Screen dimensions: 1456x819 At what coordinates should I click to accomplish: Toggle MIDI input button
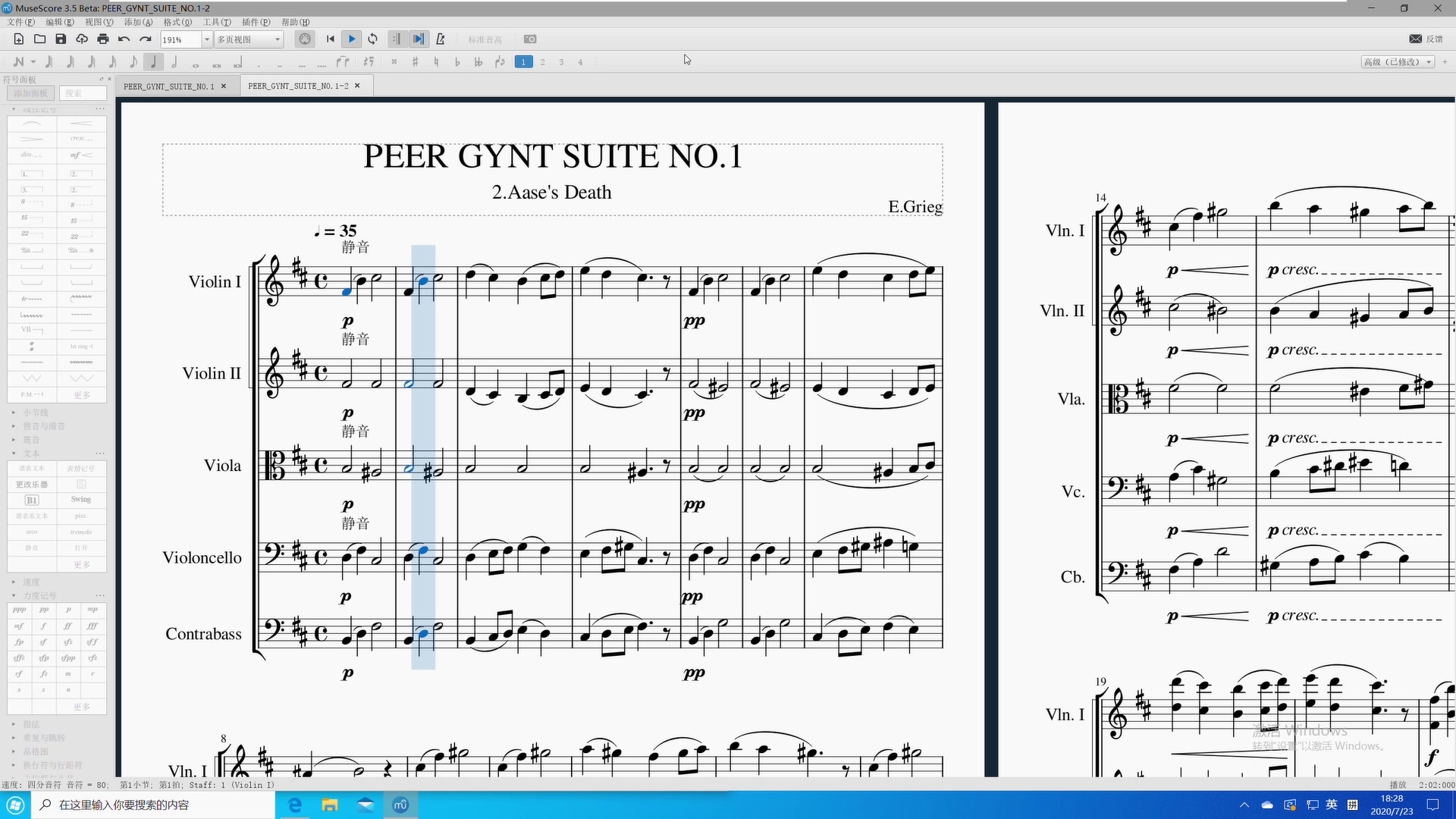click(x=305, y=39)
